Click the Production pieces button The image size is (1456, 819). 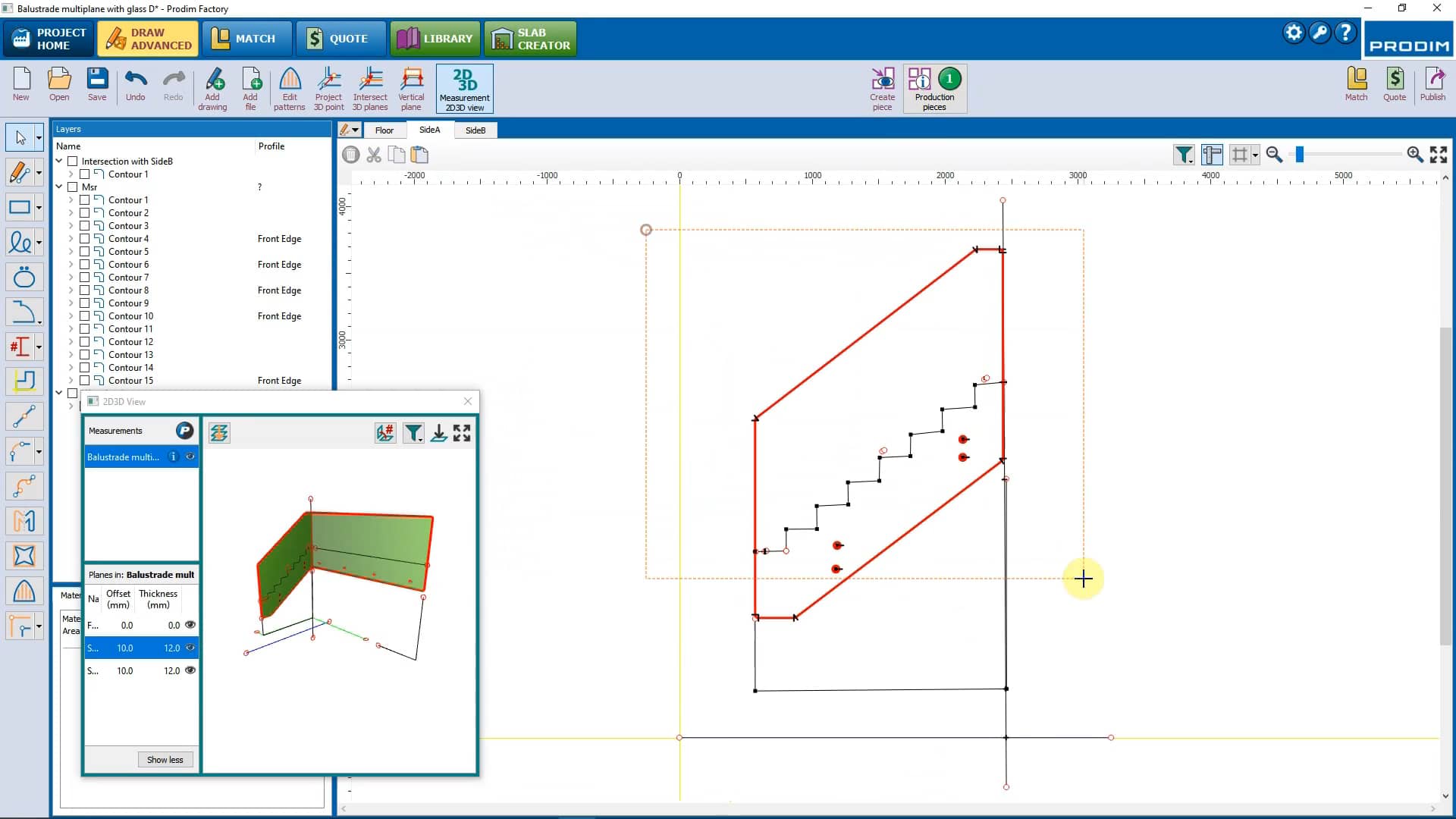click(x=934, y=88)
